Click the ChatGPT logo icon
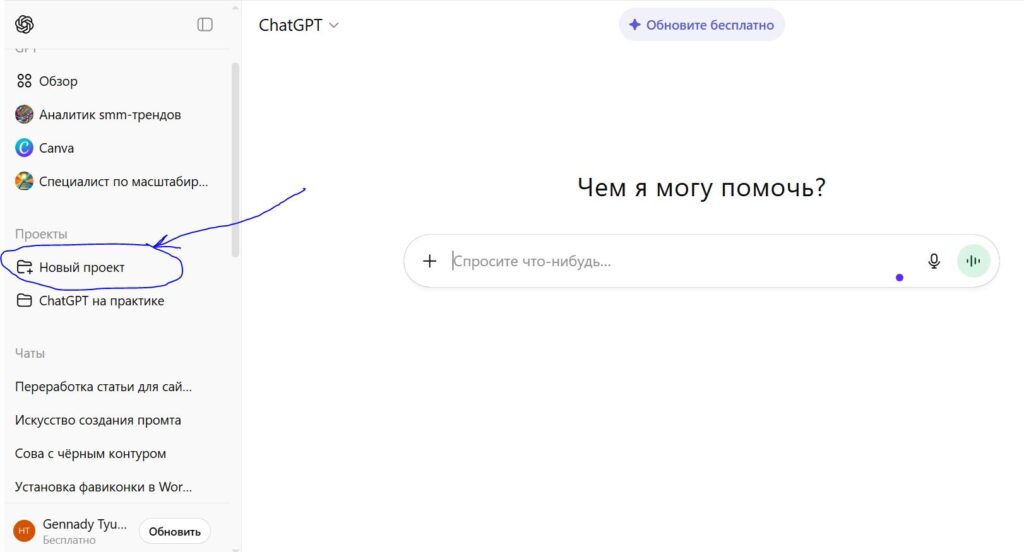Image resolution: width=1024 pixels, height=552 pixels. click(x=25, y=25)
